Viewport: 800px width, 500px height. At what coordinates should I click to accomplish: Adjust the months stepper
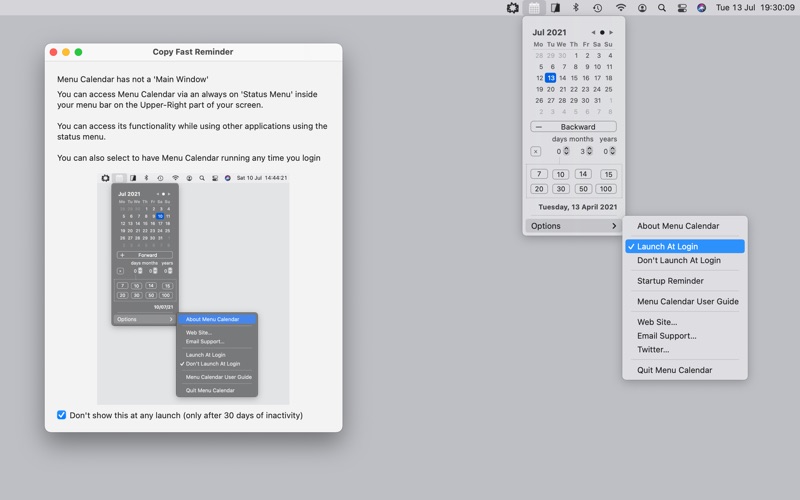click(x=590, y=151)
